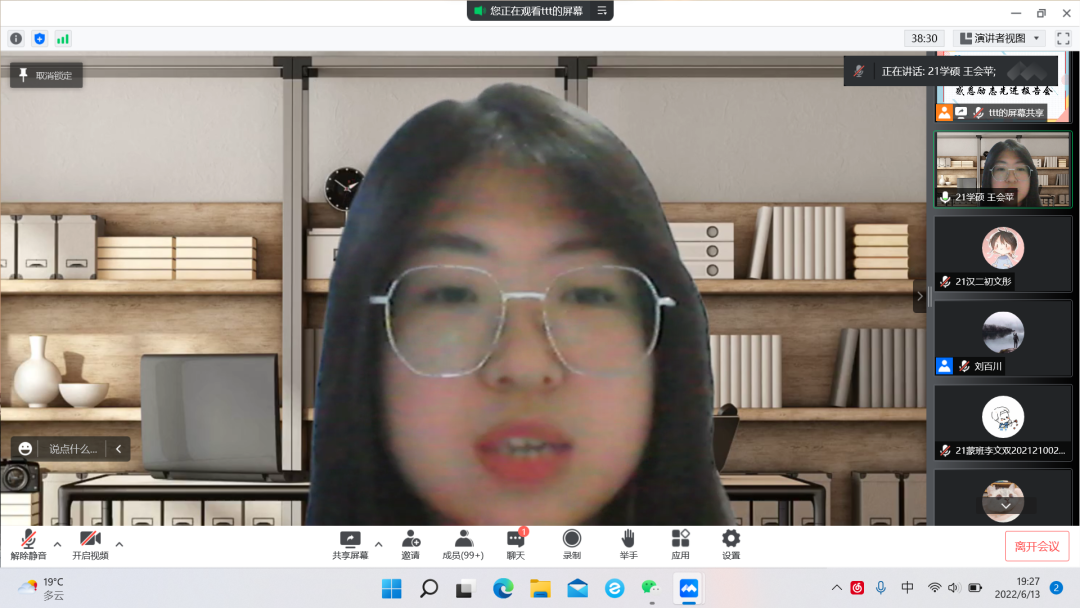Open the meeting info icon

click(x=16, y=39)
